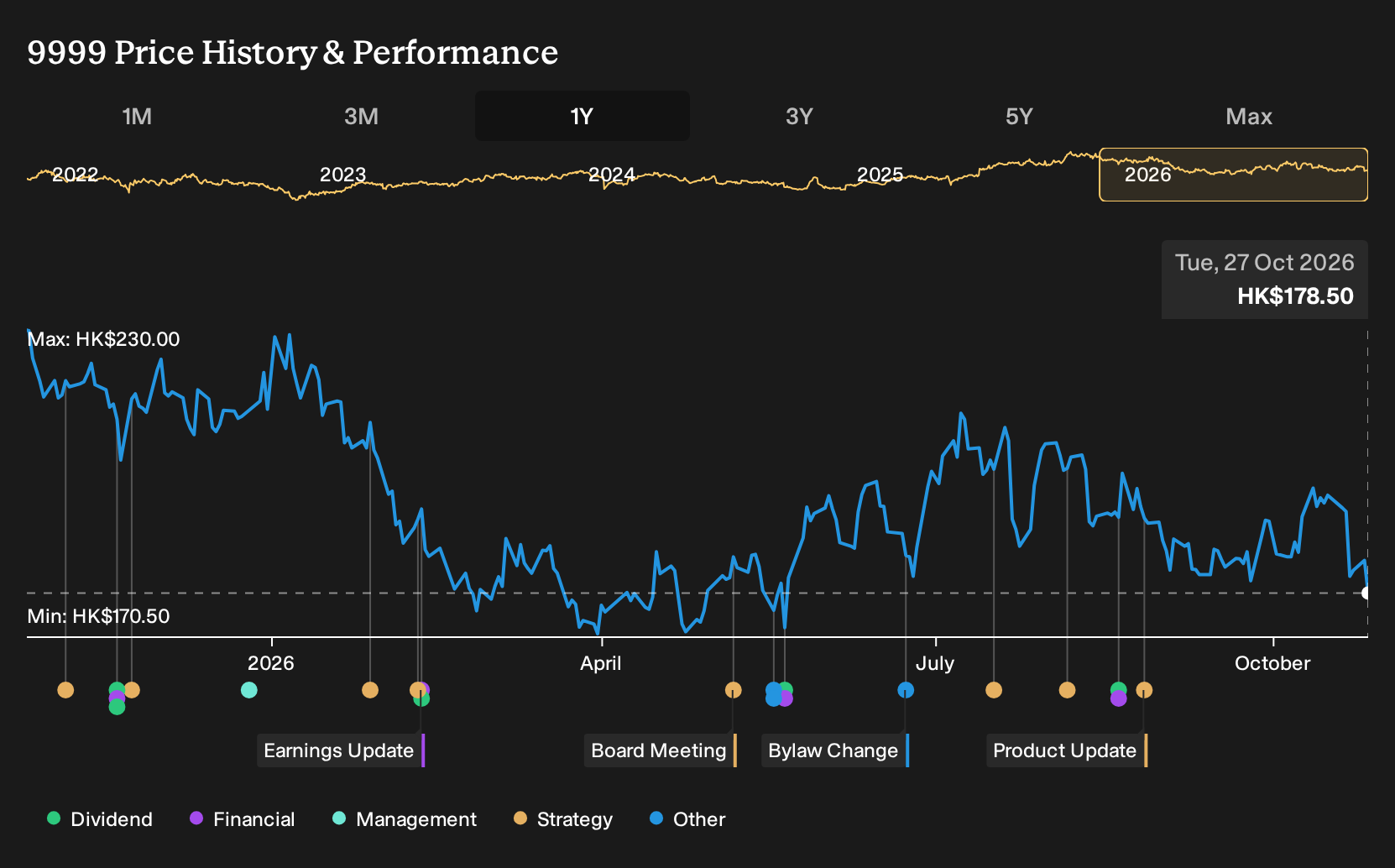Open the Product Update event label

(x=1067, y=750)
